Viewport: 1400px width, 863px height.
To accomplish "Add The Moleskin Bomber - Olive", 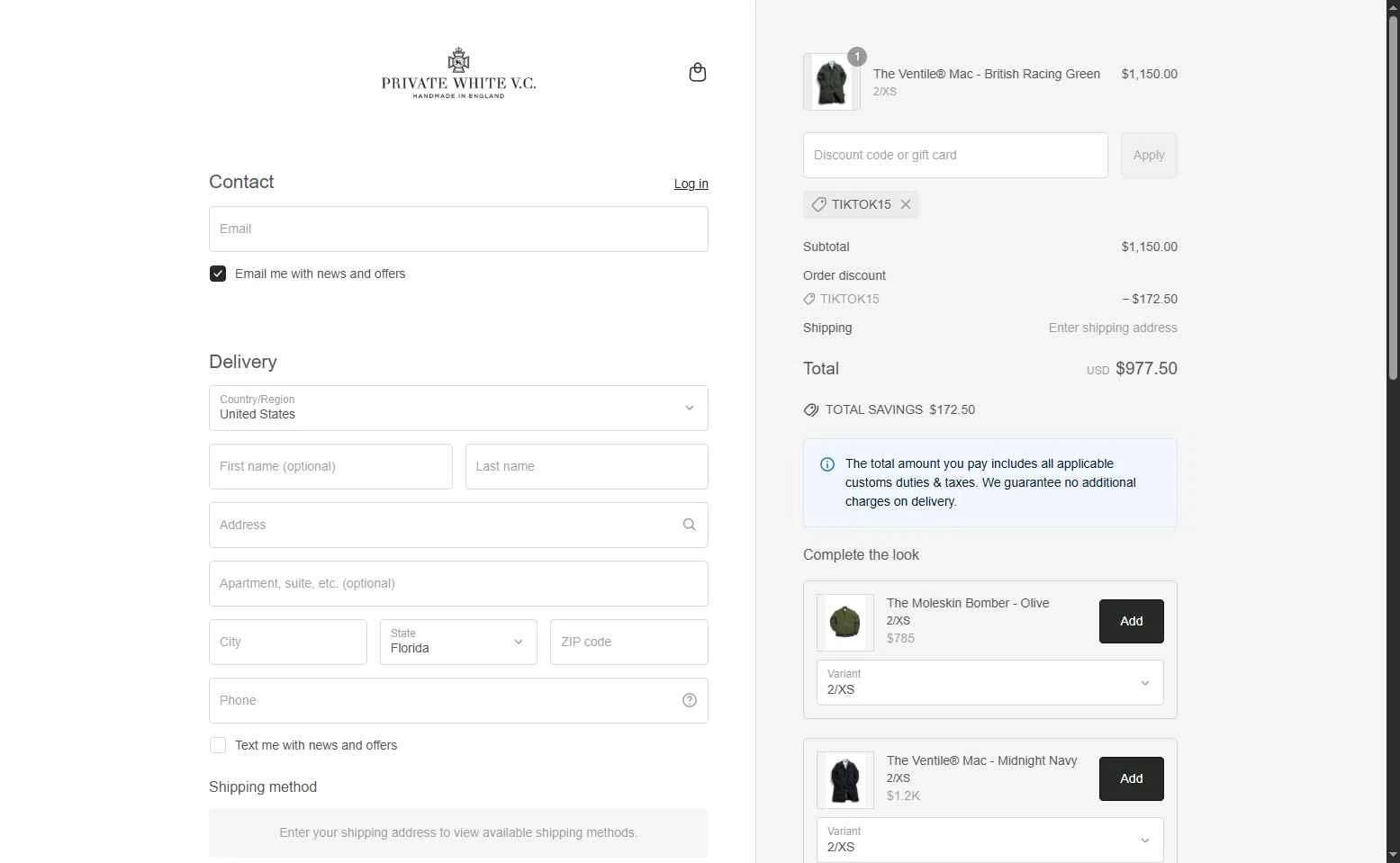I will 1132,621.
